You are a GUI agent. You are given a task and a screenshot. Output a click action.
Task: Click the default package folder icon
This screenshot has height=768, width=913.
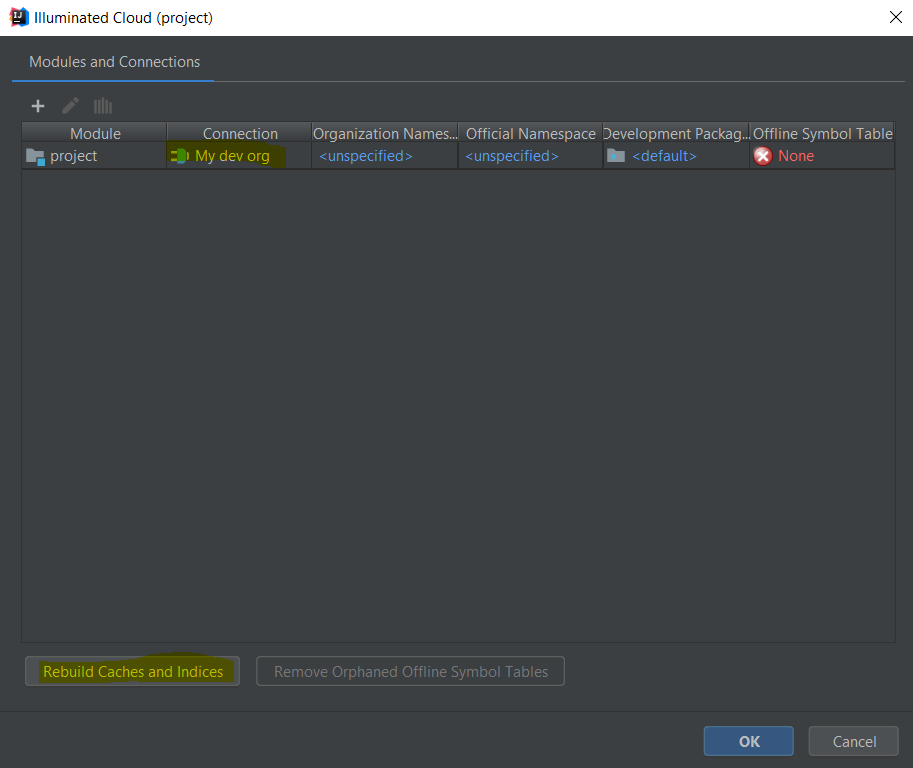pos(616,156)
